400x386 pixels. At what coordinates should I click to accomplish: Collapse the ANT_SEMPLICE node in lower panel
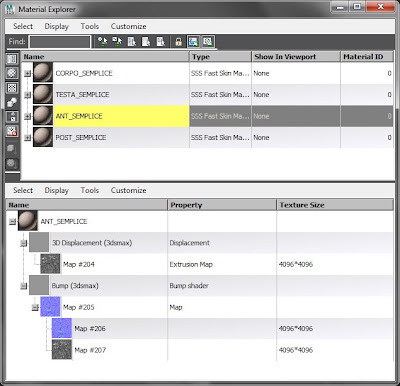(12, 221)
